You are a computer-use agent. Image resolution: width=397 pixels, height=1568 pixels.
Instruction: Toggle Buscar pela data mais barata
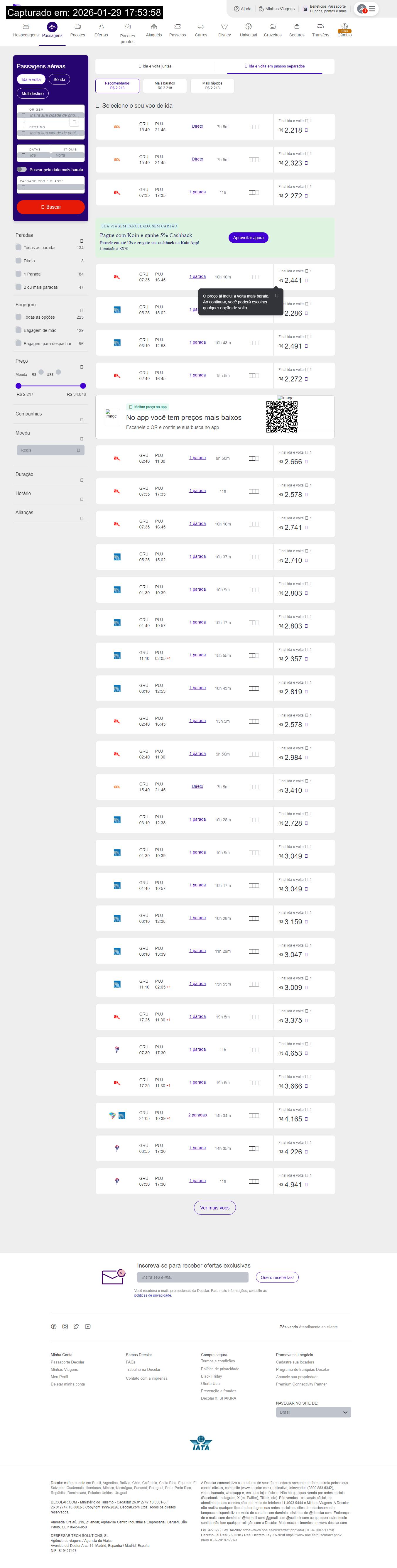22,170
